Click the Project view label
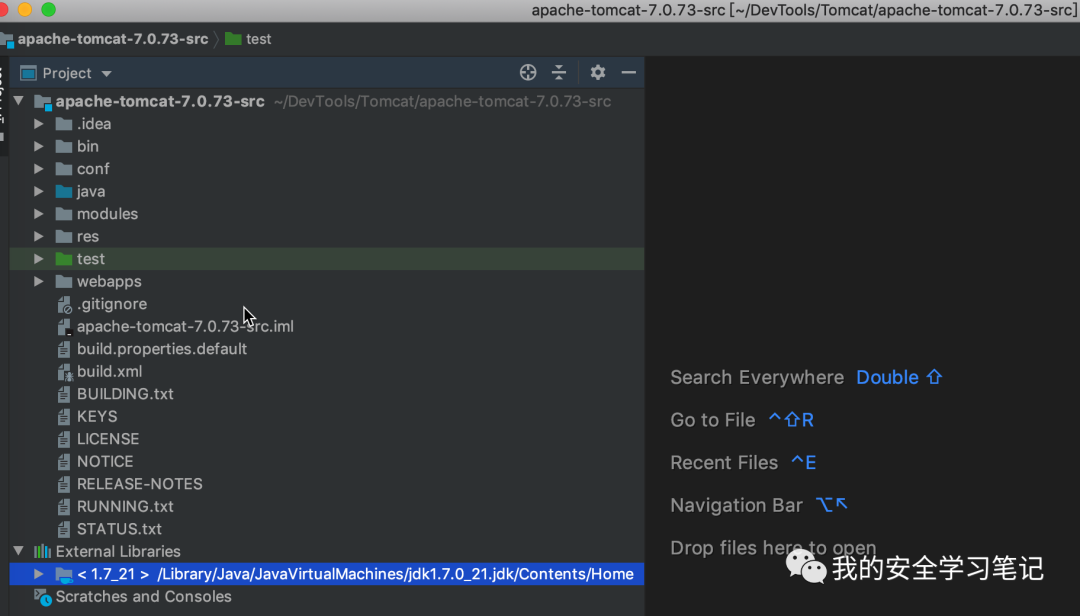Image resolution: width=1080 pixels, height=616 pixels. tap(67, 73)
